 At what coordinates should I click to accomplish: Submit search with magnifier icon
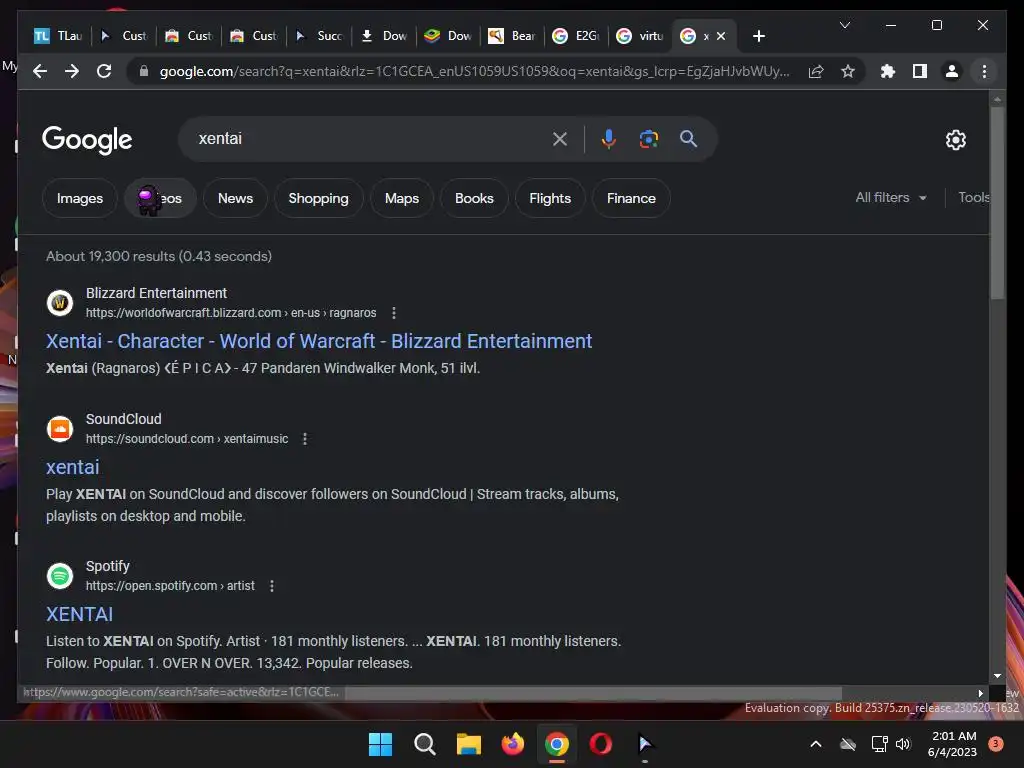tap(688, 139)
